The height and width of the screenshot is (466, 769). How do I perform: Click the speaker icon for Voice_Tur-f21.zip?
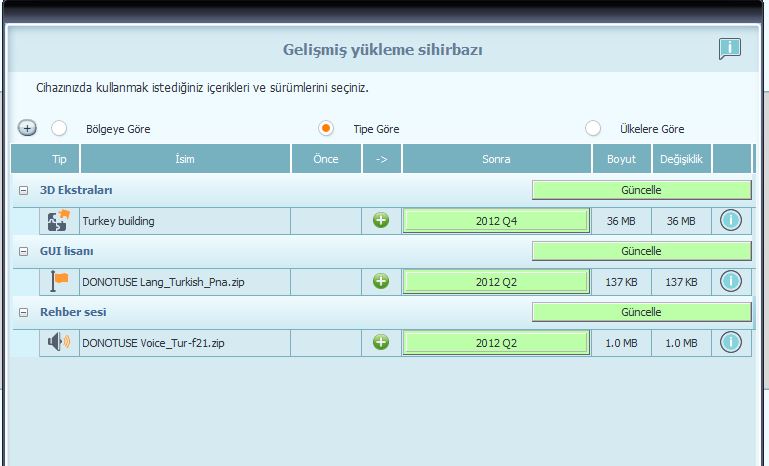pos(59,342)
